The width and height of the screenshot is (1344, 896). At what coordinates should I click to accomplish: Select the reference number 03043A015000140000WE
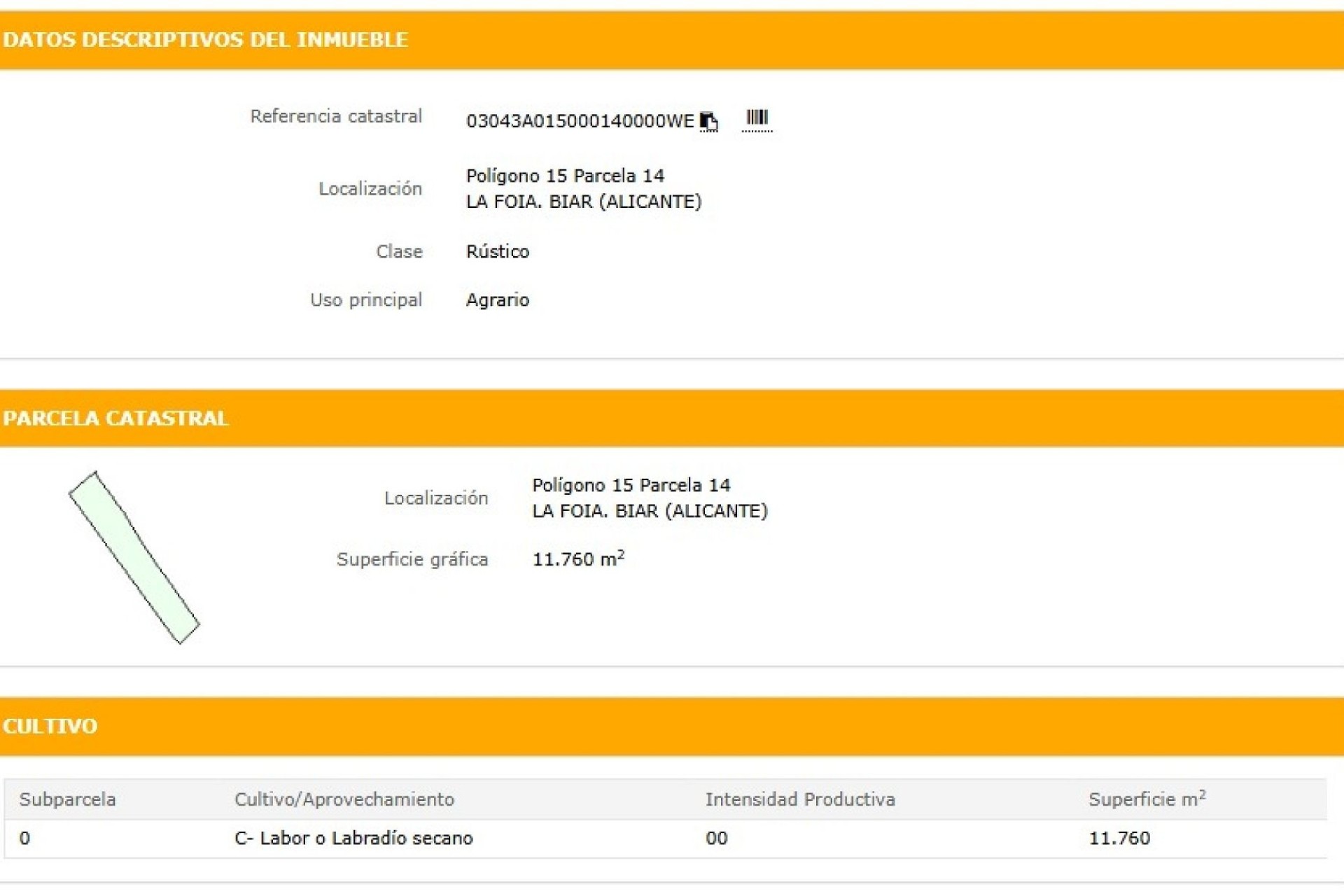580,120
